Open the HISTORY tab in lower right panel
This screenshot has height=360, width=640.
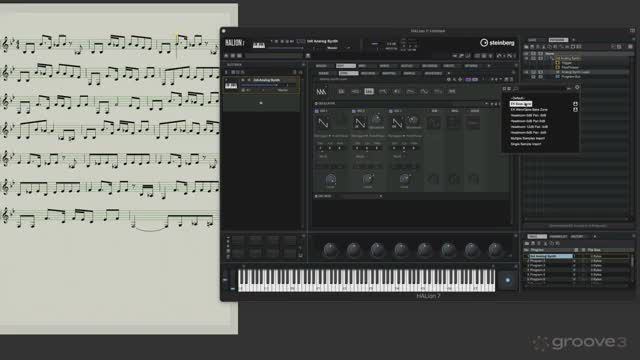point(577,237)
